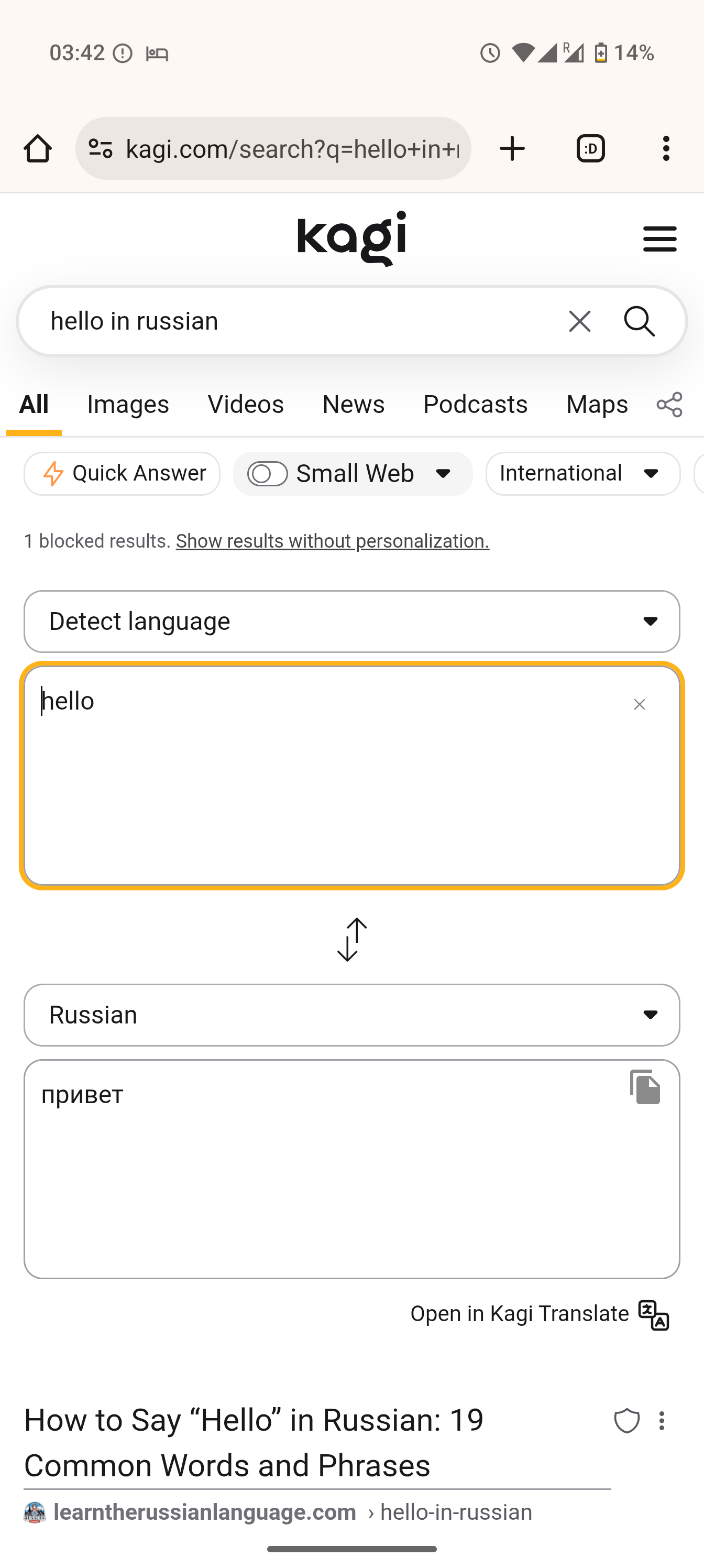Open the International region dropdown
This screenshot has width=704, height=1568.
pos(582,473)
